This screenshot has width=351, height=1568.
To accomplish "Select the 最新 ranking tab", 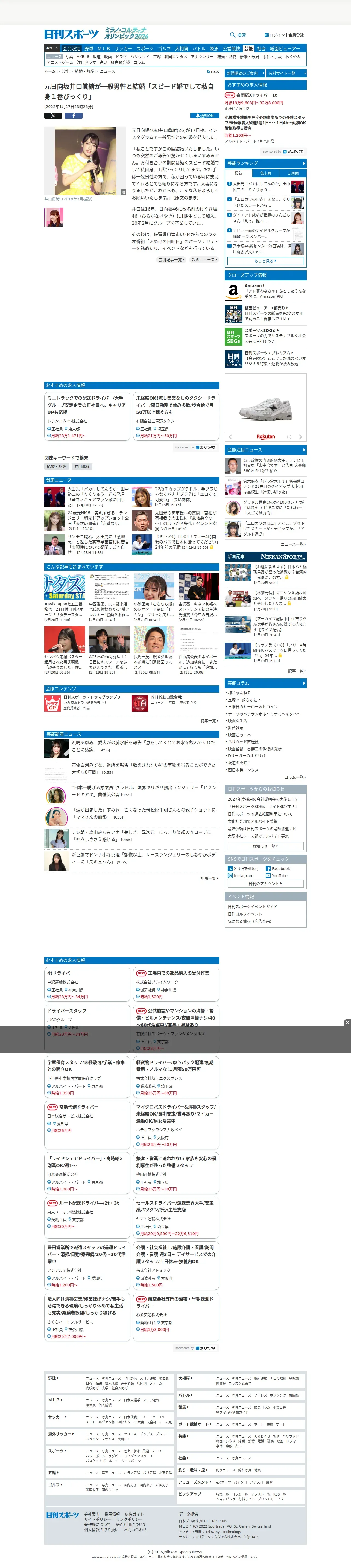I will click(x=238, y=174).
